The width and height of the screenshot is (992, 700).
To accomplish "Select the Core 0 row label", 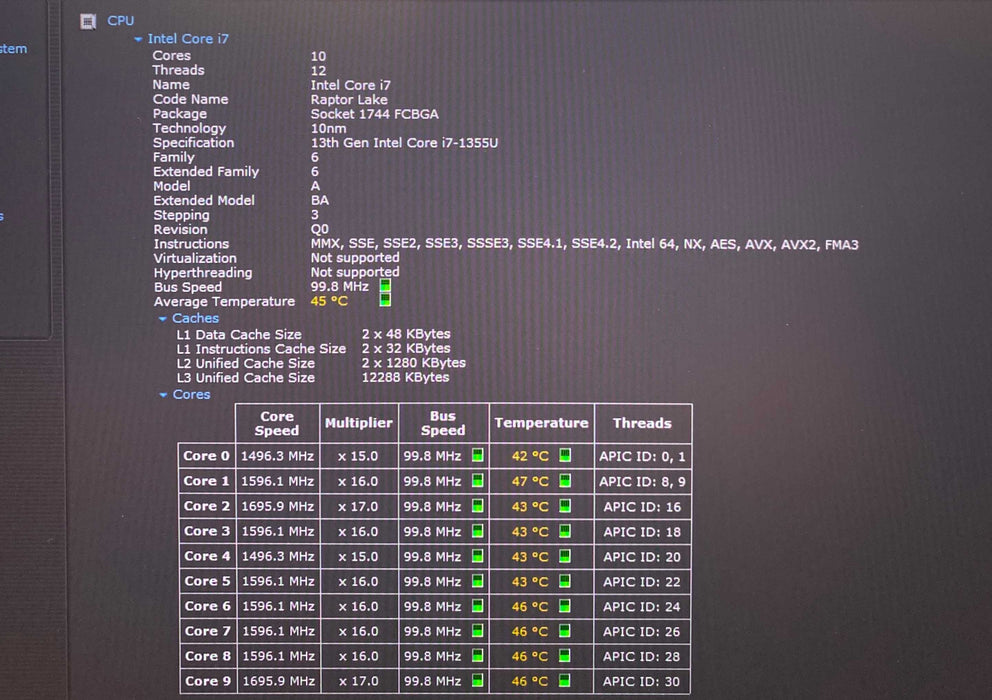I will tap(206, 456).
